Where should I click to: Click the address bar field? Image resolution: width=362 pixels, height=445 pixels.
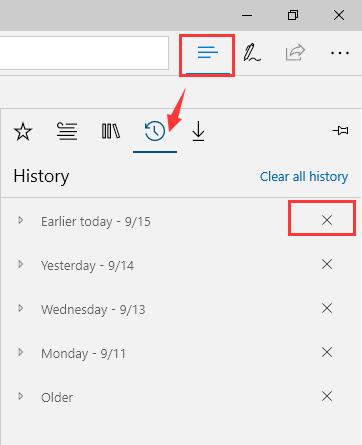[x=84, y=53]
